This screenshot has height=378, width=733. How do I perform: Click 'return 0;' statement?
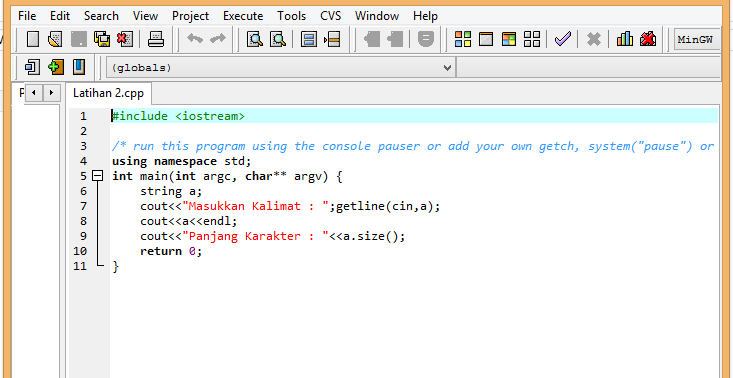[x=171, y=251]
